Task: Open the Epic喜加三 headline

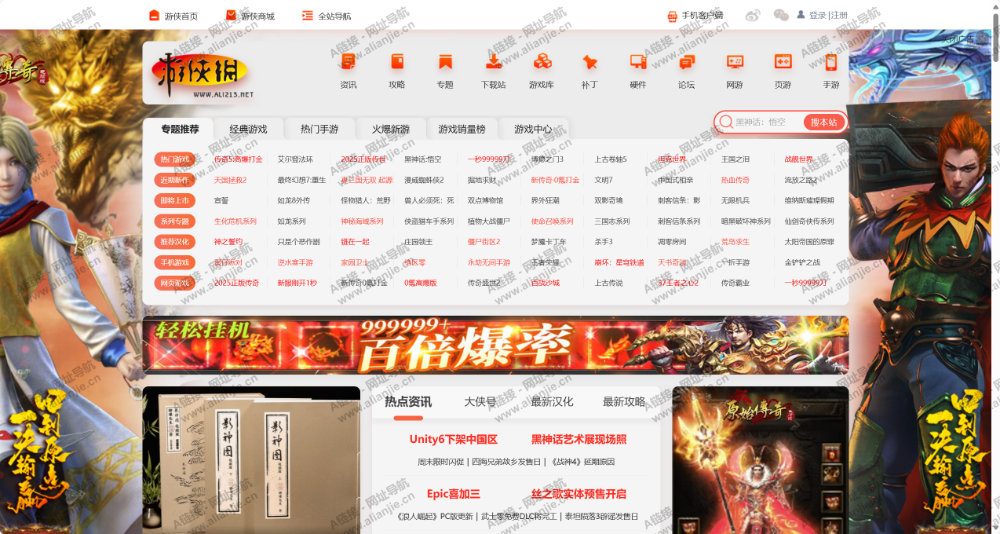Action: [453, 494]
